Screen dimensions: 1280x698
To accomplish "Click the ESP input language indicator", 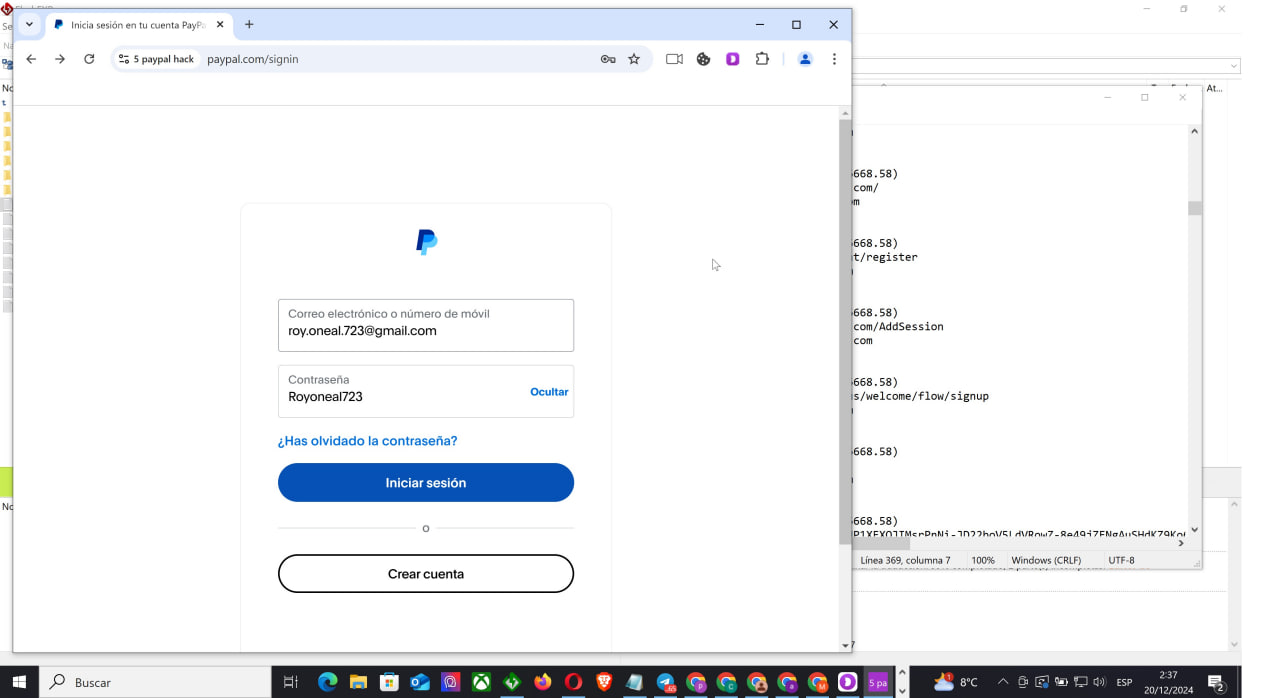I will (1124, 682).
